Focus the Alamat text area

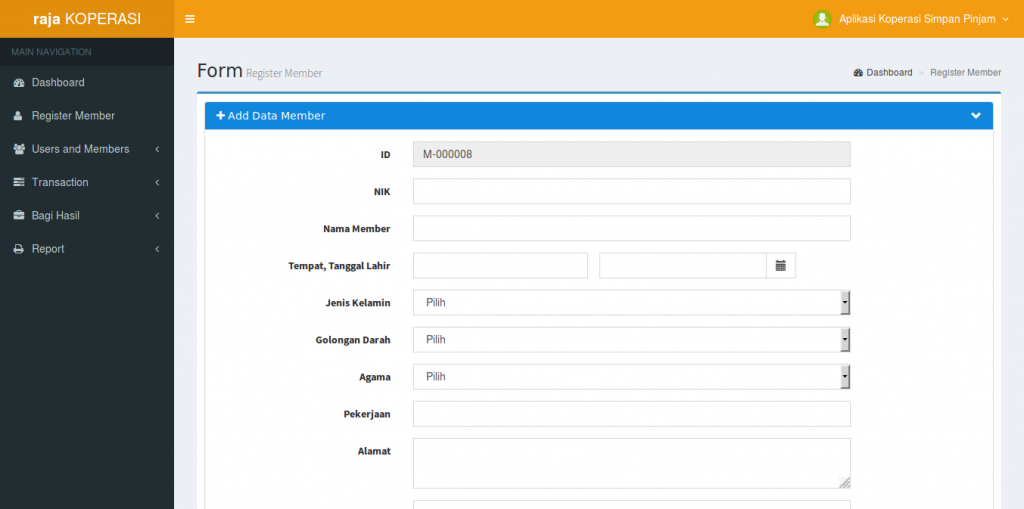tap(632, 463)
